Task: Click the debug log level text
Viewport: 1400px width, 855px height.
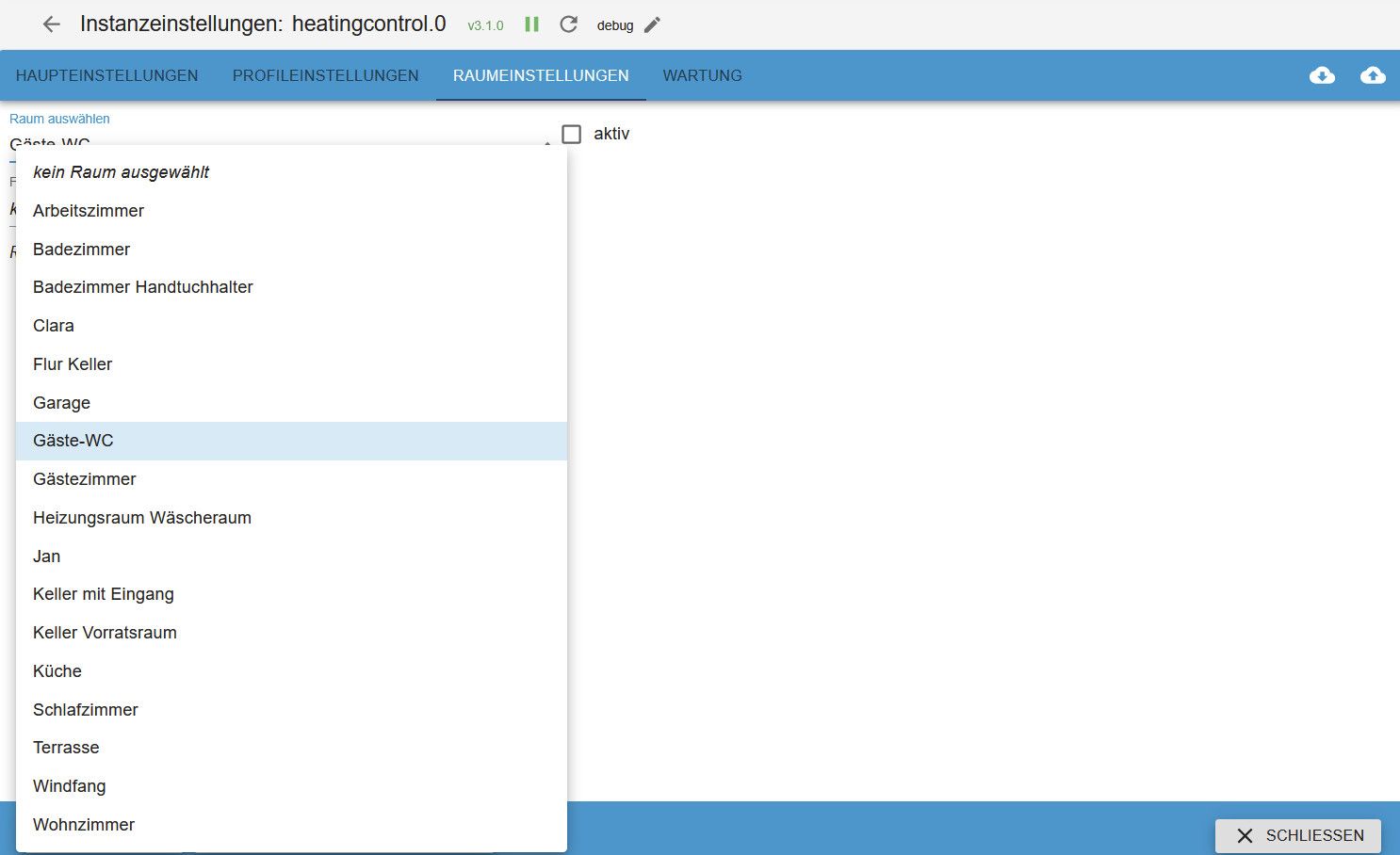Action: [x=615, y=25]
